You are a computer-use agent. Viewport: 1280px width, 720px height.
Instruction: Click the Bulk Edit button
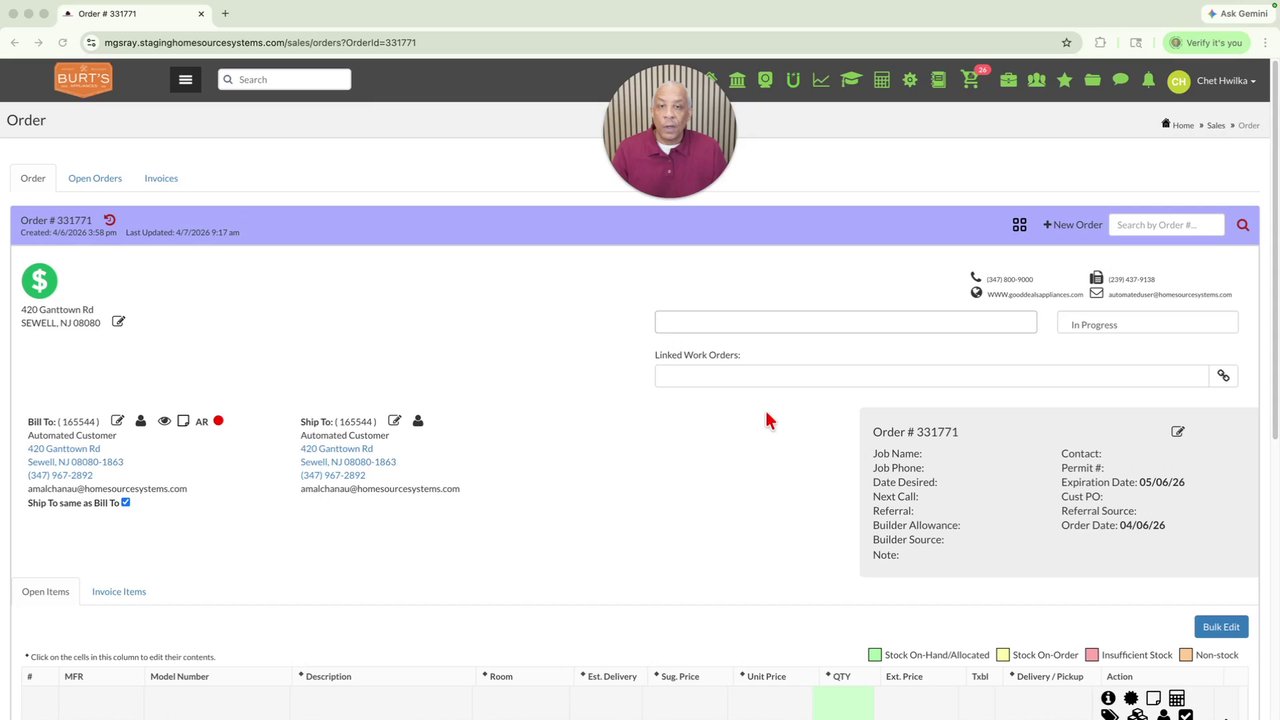(1221, 627)
